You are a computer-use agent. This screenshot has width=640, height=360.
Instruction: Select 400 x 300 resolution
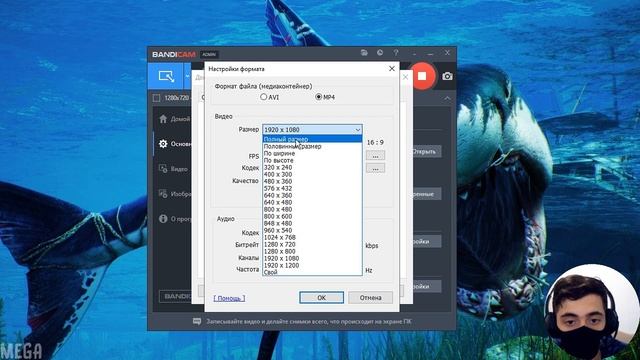pyautogui.click(x=312, y=174)
